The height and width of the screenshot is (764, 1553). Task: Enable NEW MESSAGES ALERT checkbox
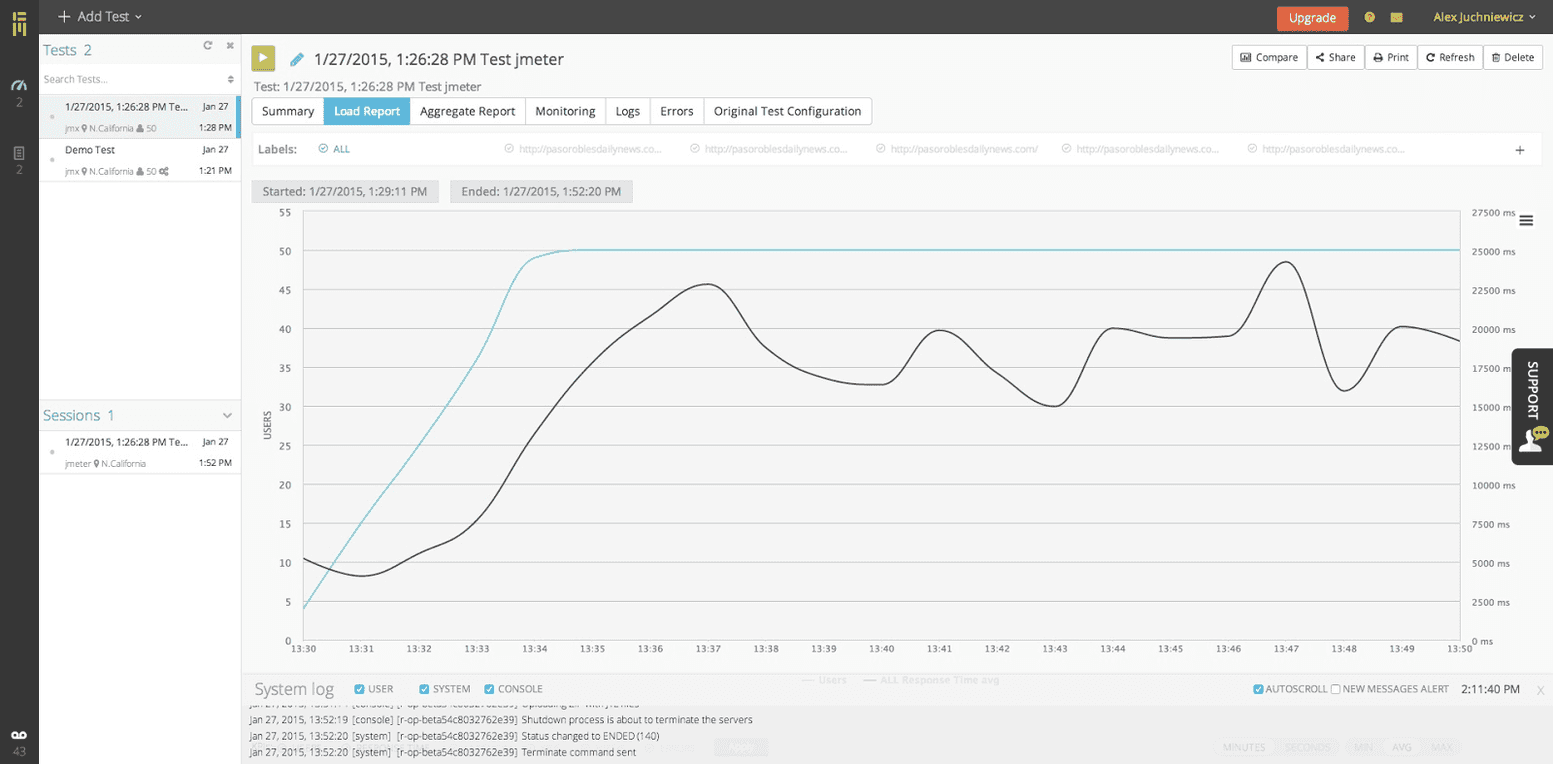coord(1336,689)
